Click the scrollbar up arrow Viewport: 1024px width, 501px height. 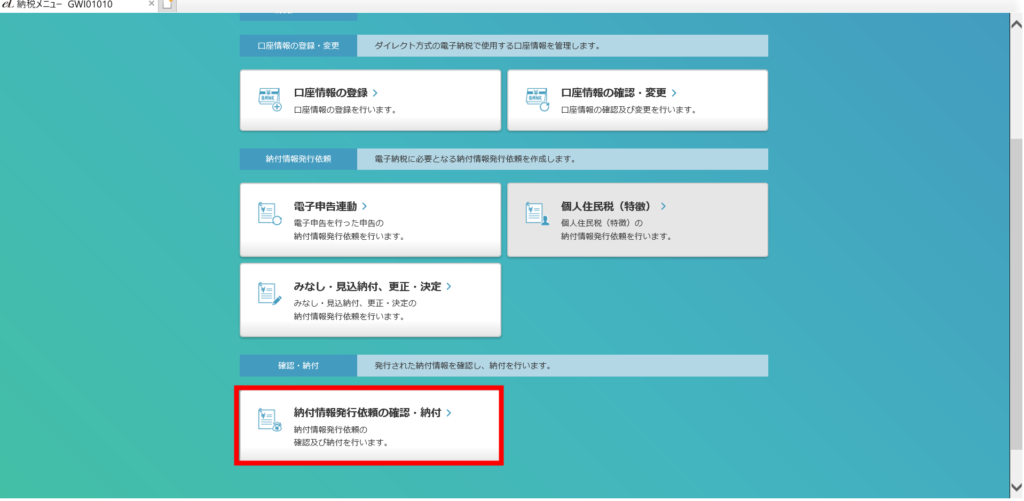pyautogui.click(x=1016, y=22)
